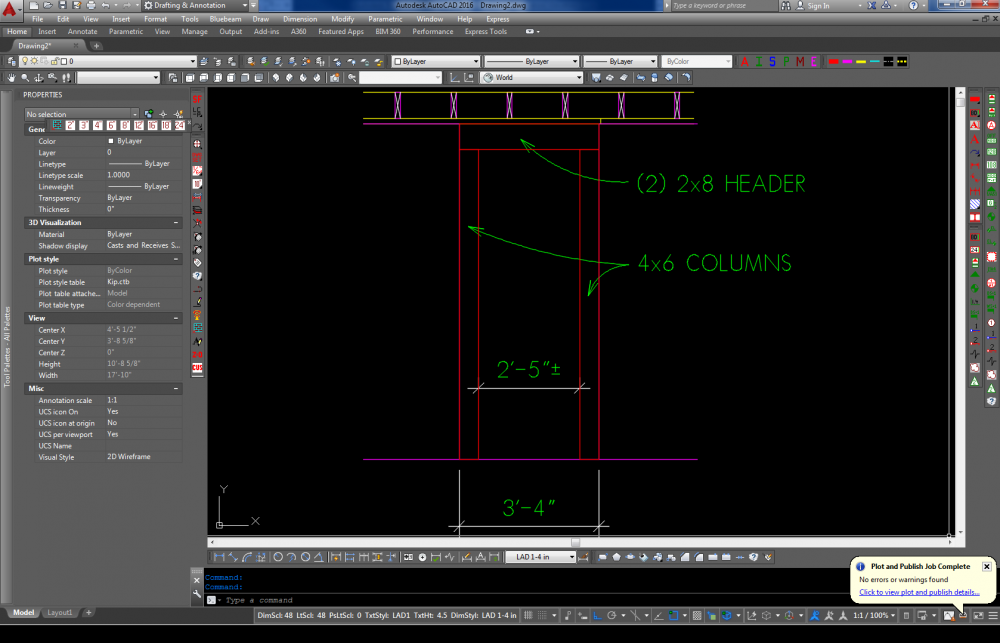
Task: Collapse the Plot style properties section
Action: pos(176,259)
